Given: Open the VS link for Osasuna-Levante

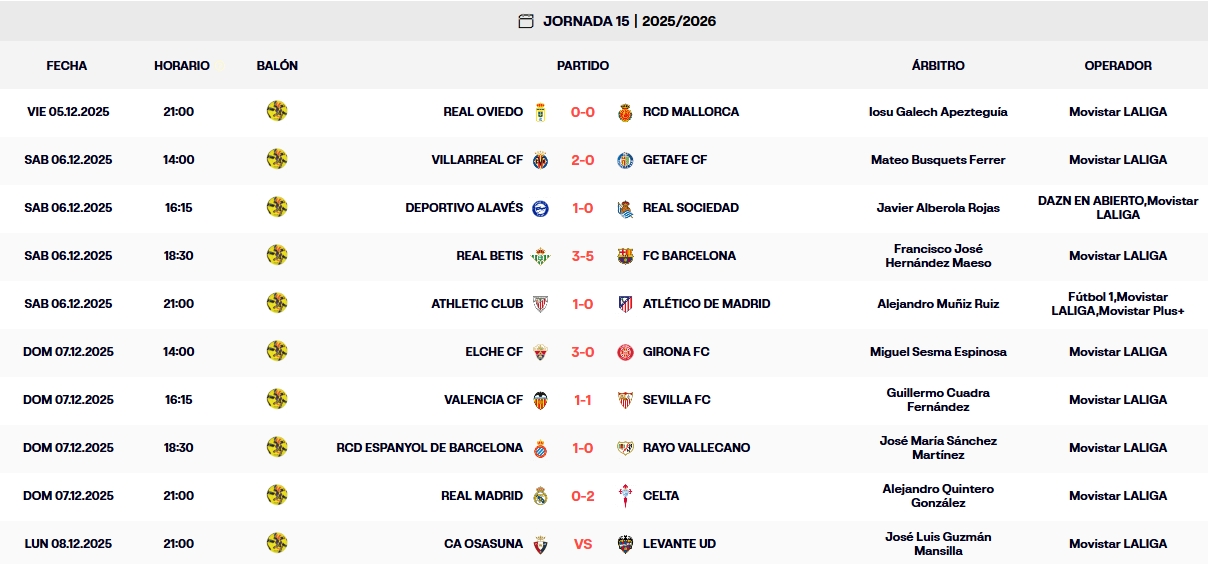Looking at the screenshot, I should pyautogui.click(x=583, y=544).
